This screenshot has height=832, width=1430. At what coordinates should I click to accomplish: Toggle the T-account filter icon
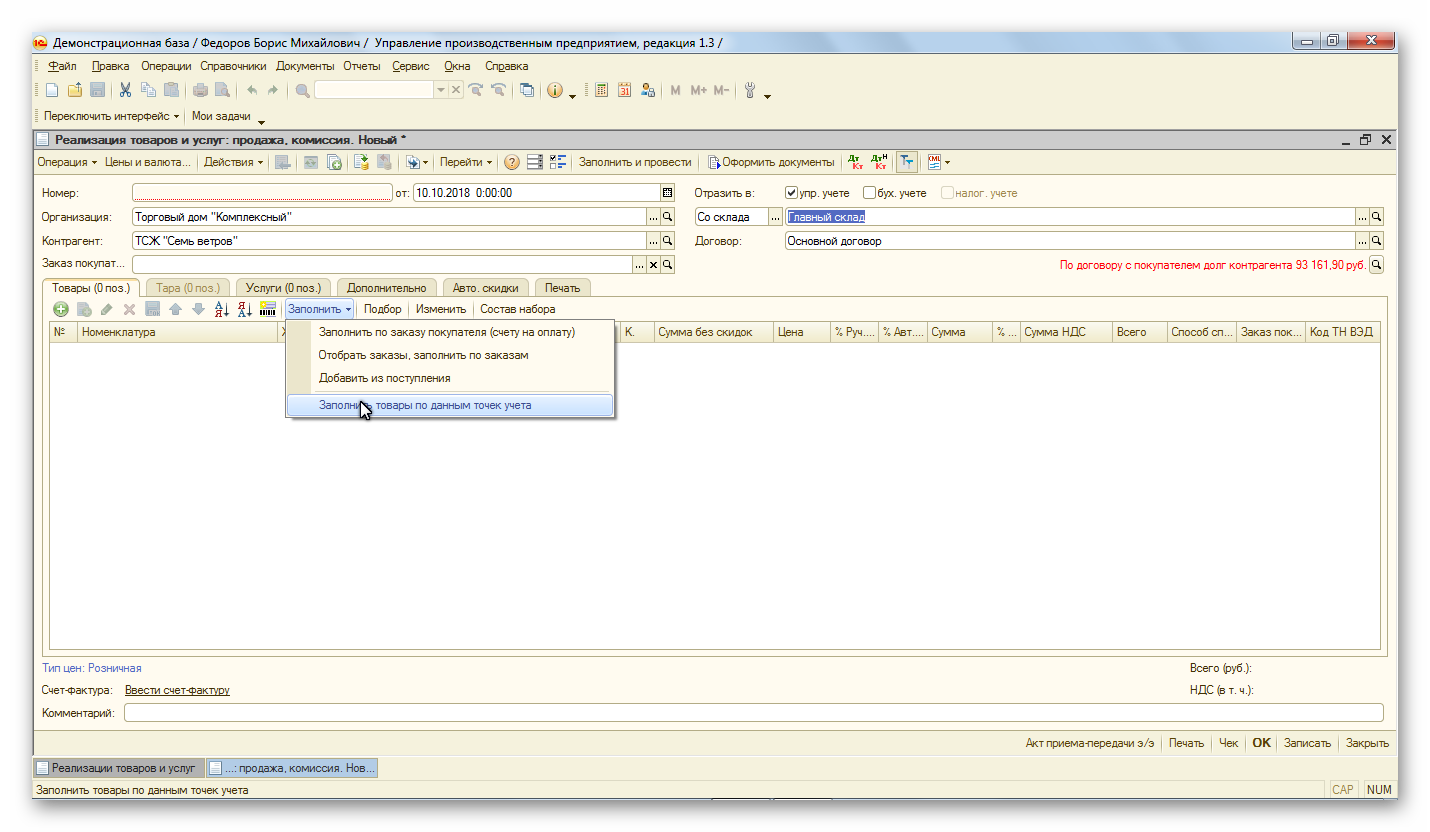[x=906, y=162]
